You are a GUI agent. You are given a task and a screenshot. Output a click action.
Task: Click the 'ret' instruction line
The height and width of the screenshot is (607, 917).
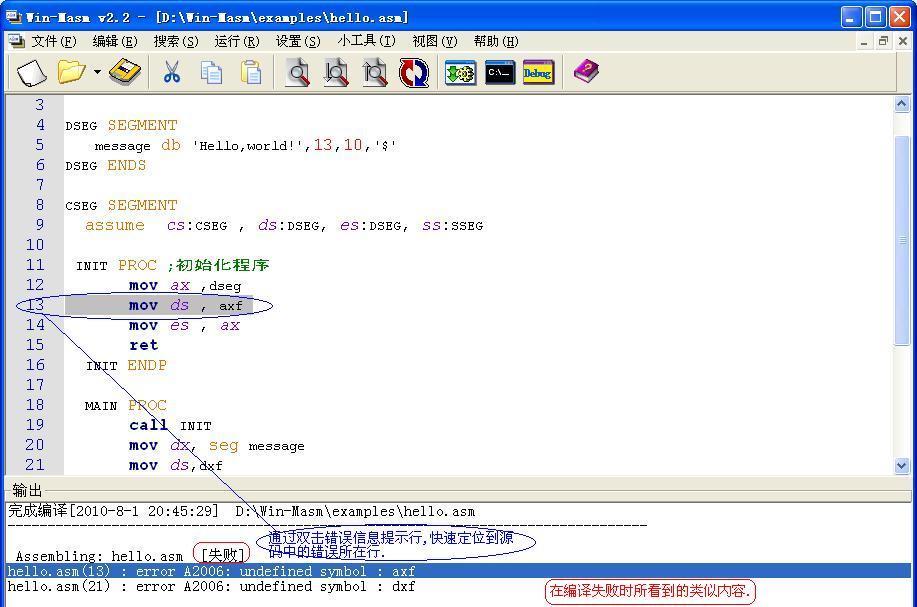(143, 345)
